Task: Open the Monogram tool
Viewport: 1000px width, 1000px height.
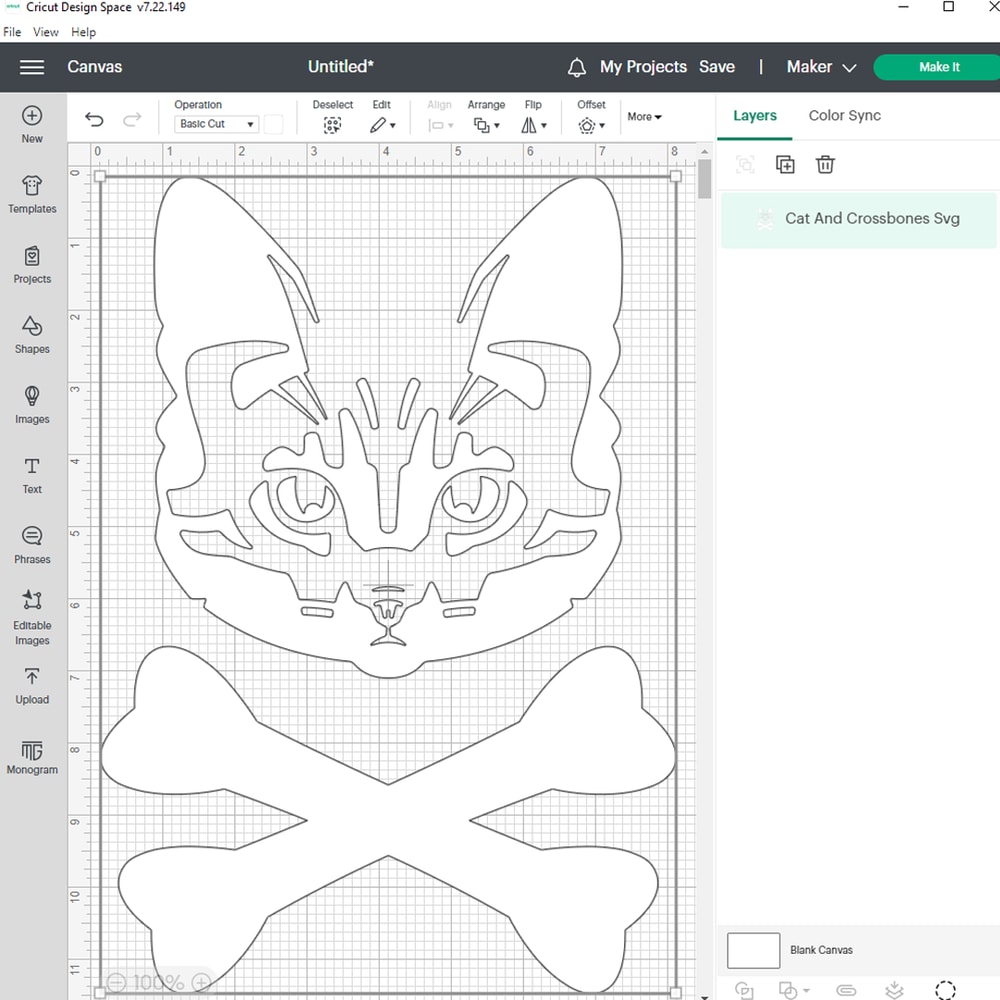Action: click(32, 757)
